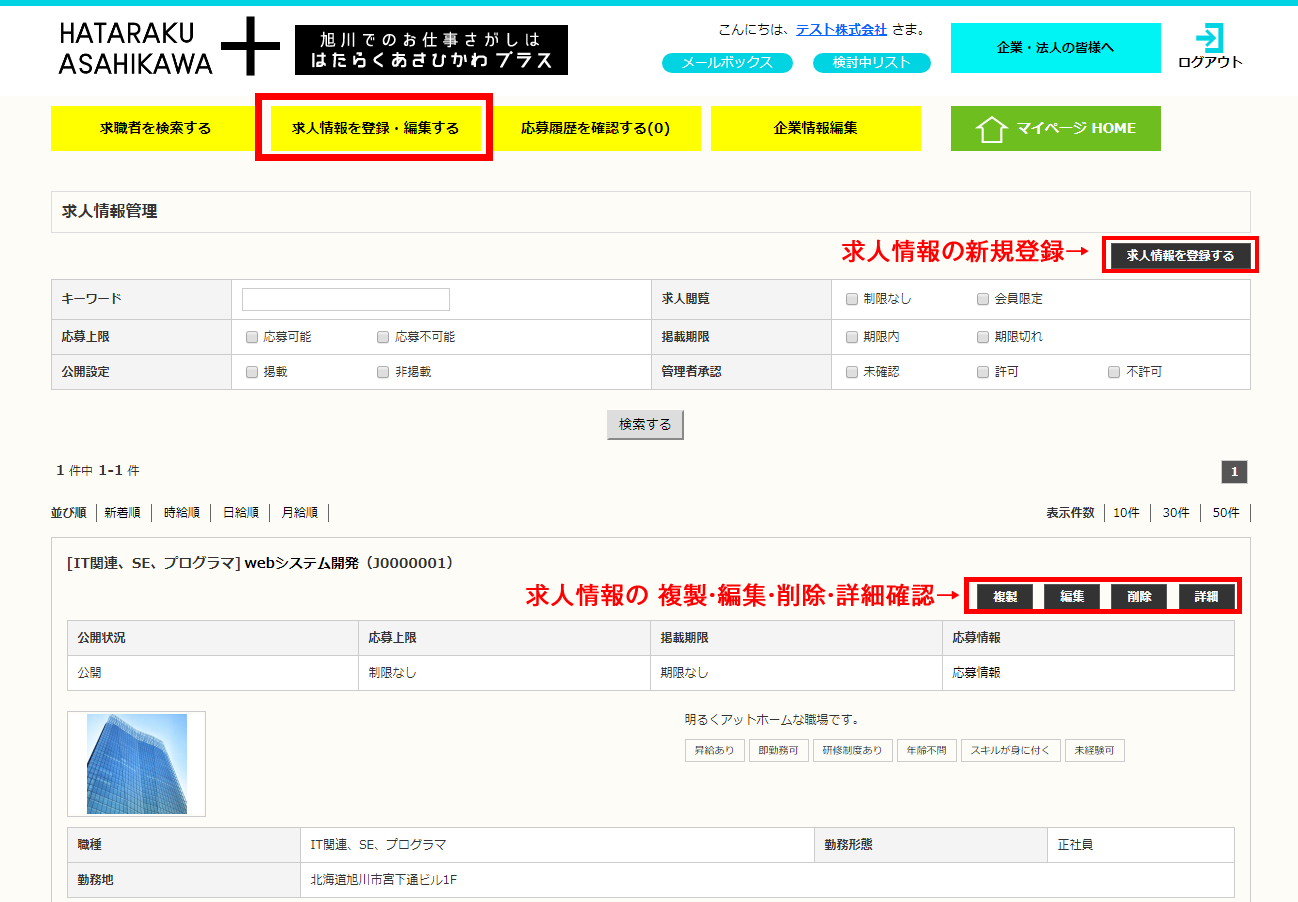Sort results by 日給順
The image size is (1298, 902).
pyautogui.click(x=241, y=513)
